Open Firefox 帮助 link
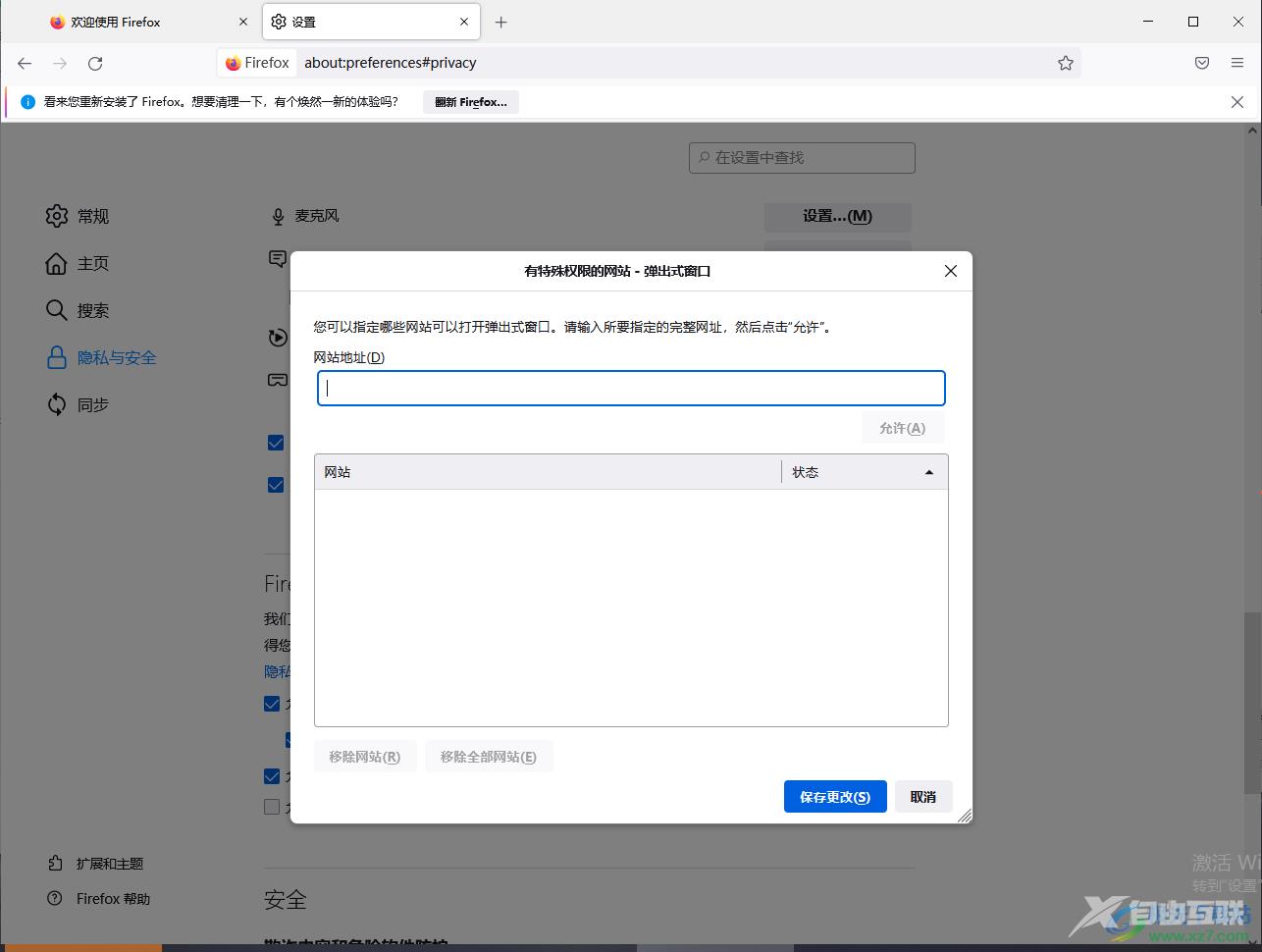1262x952 pixels. (x=99, y=899)
